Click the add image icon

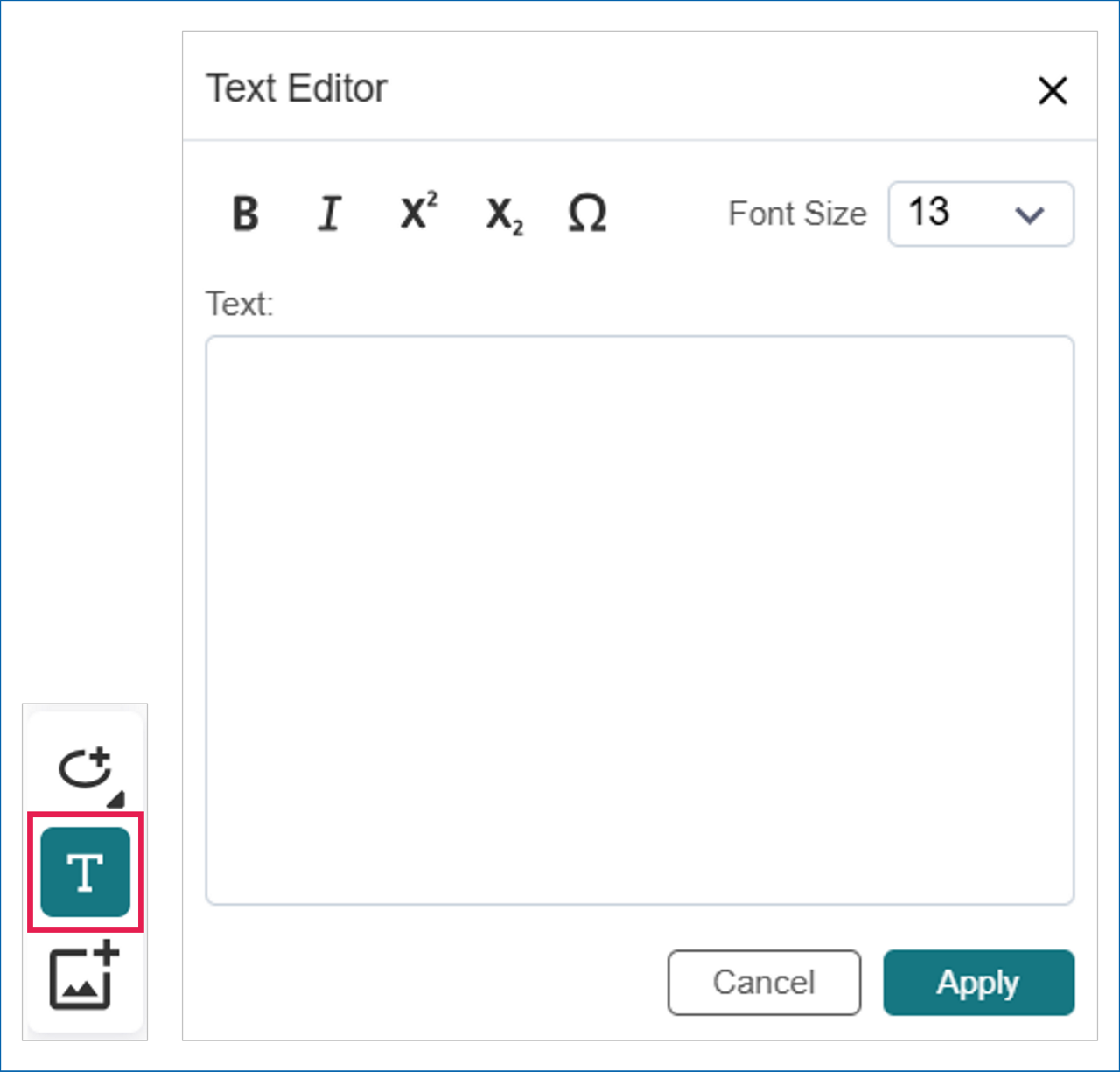[x=84, y=976]
